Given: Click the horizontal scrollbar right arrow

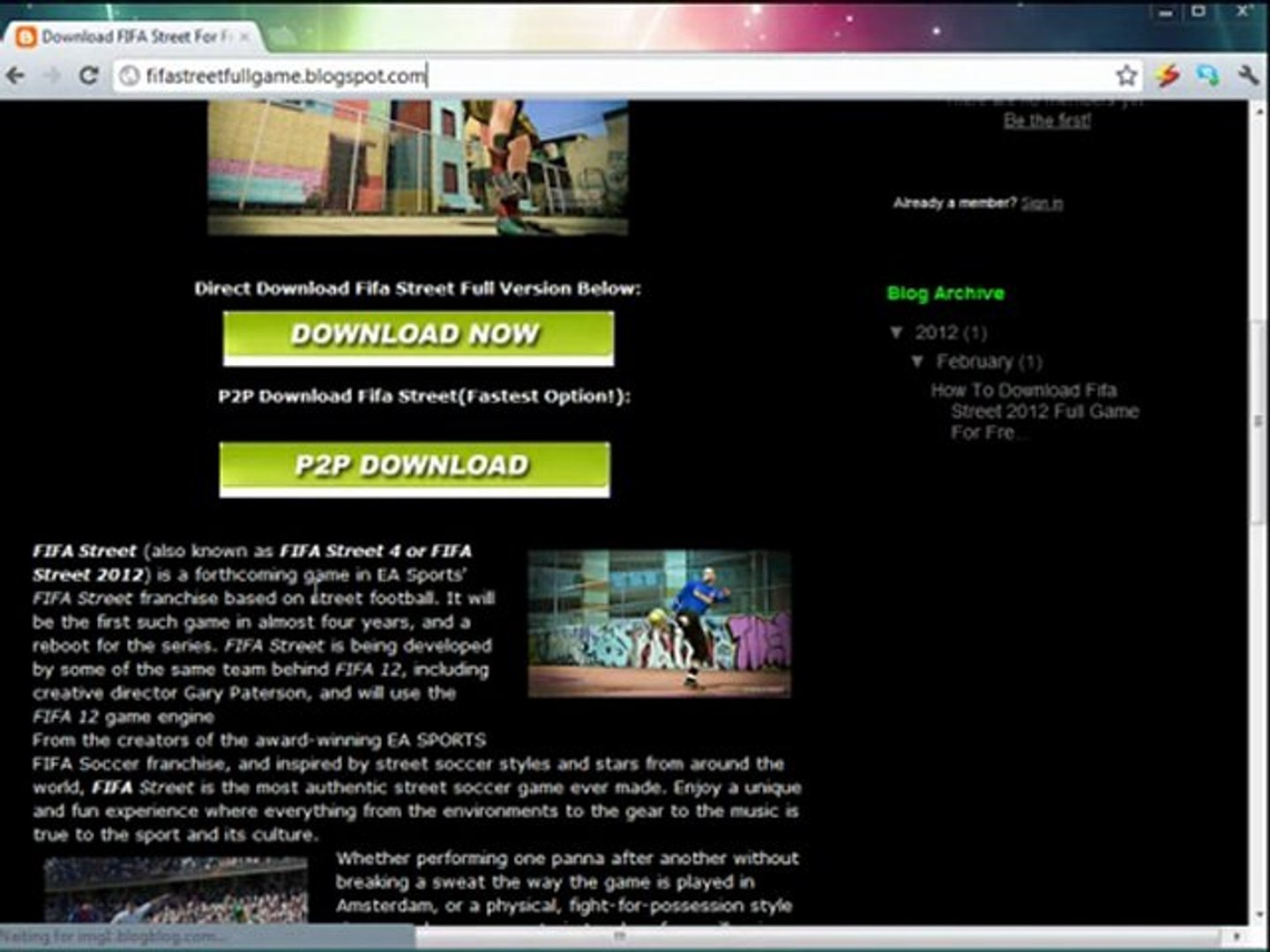Looking at the screenshot, I should (1236, 936).
